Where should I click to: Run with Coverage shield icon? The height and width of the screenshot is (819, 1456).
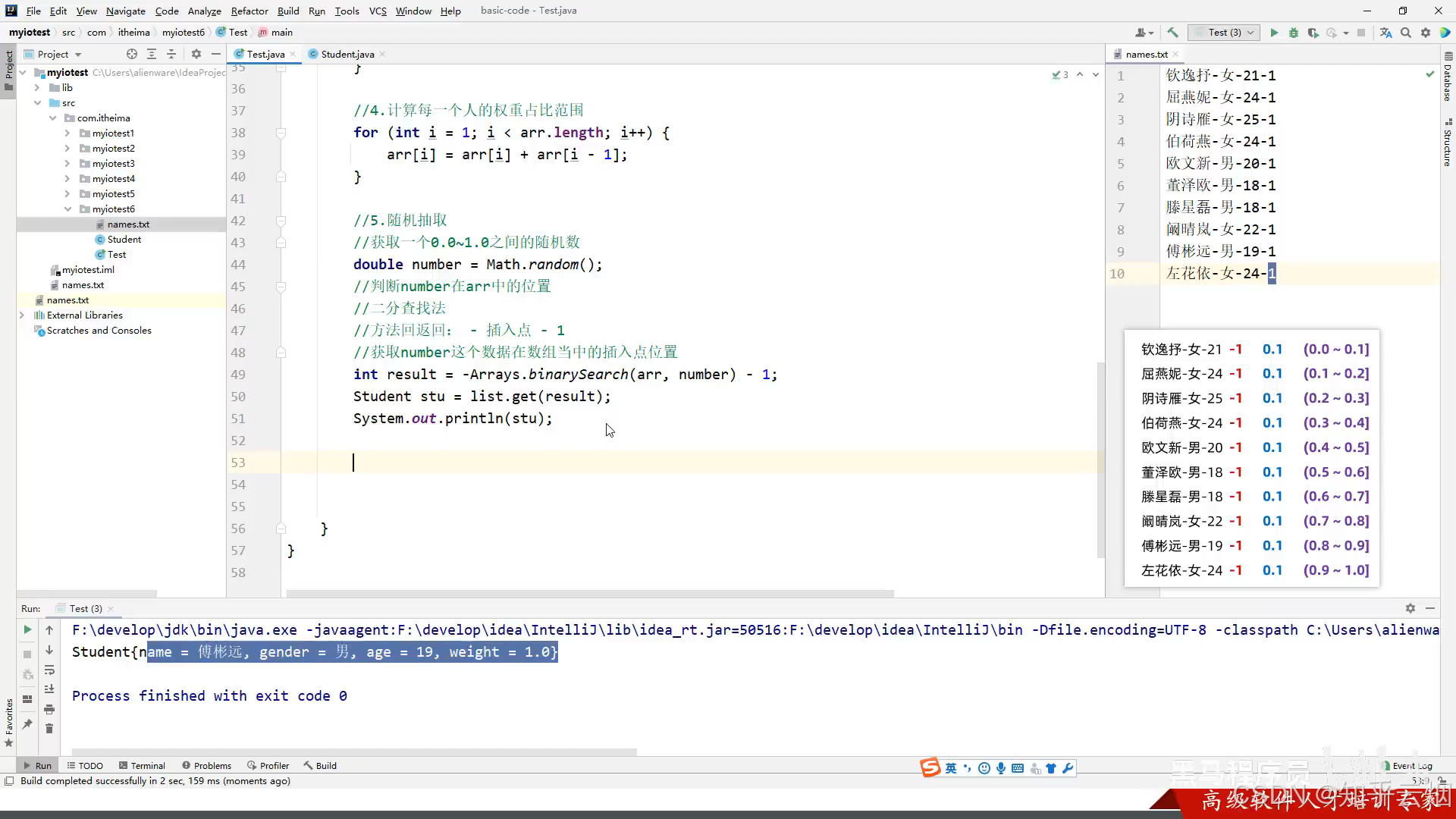pyautogui.click(x=1313, y=33)
